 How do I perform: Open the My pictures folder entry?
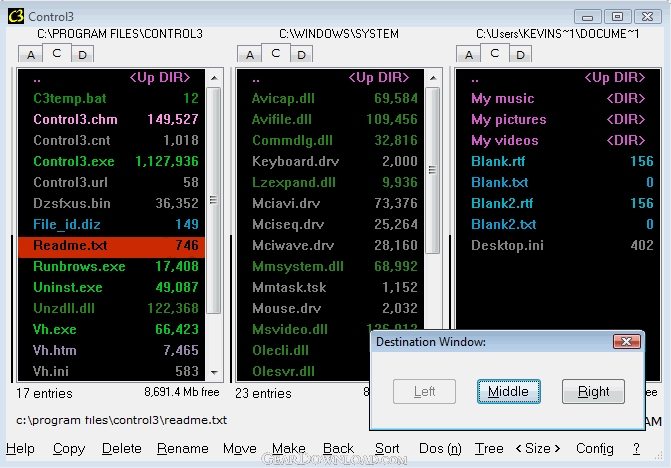tap(558, 119)
